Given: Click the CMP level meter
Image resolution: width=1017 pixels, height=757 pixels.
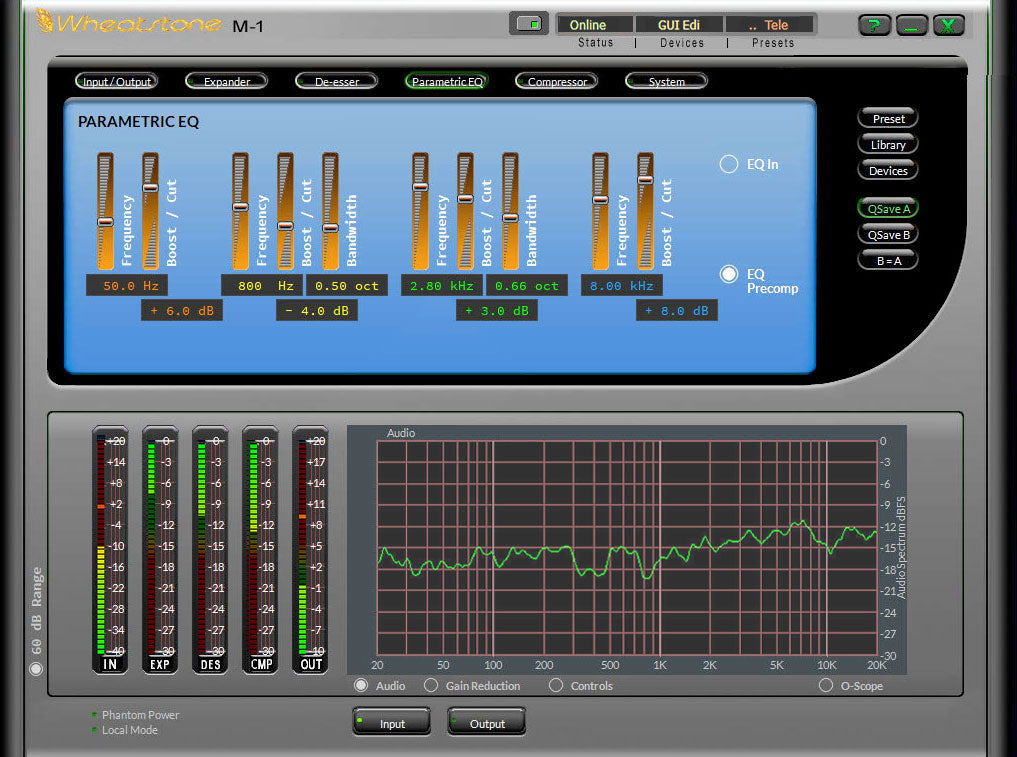Looking at the screenshot, I should point(260,550).
